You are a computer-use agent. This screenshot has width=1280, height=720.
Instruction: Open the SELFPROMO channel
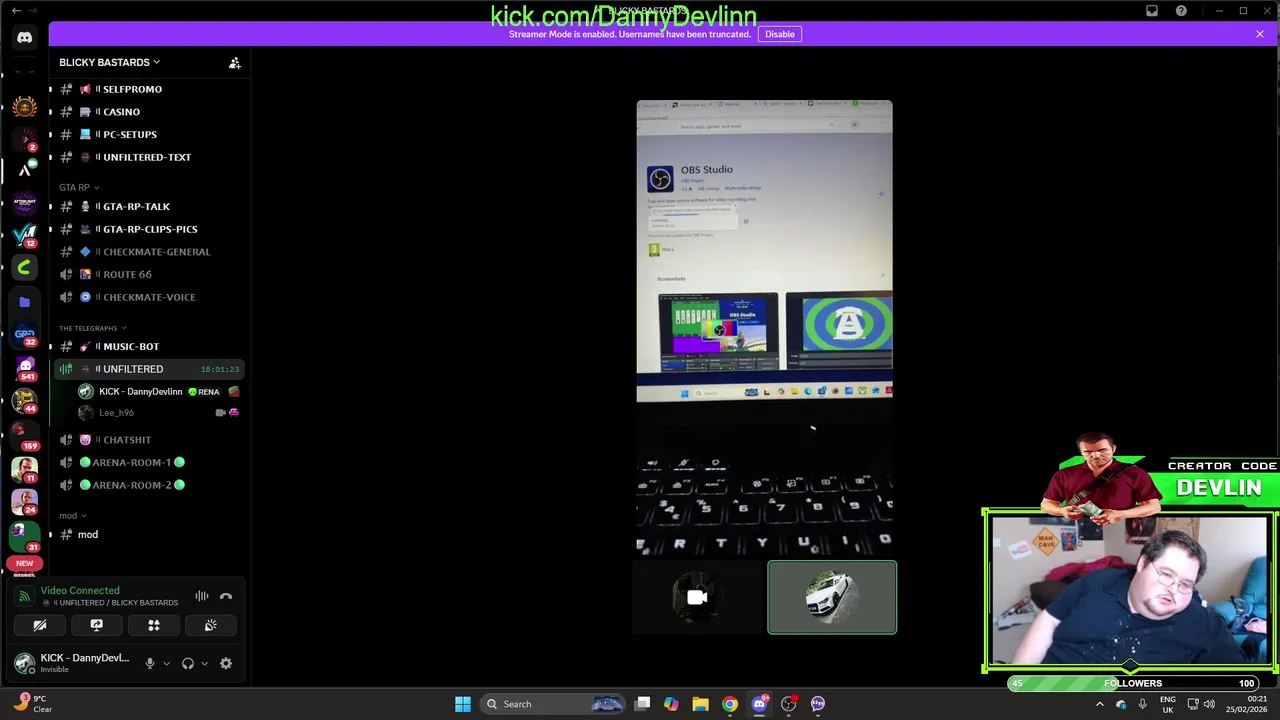(x=148, y=89)
